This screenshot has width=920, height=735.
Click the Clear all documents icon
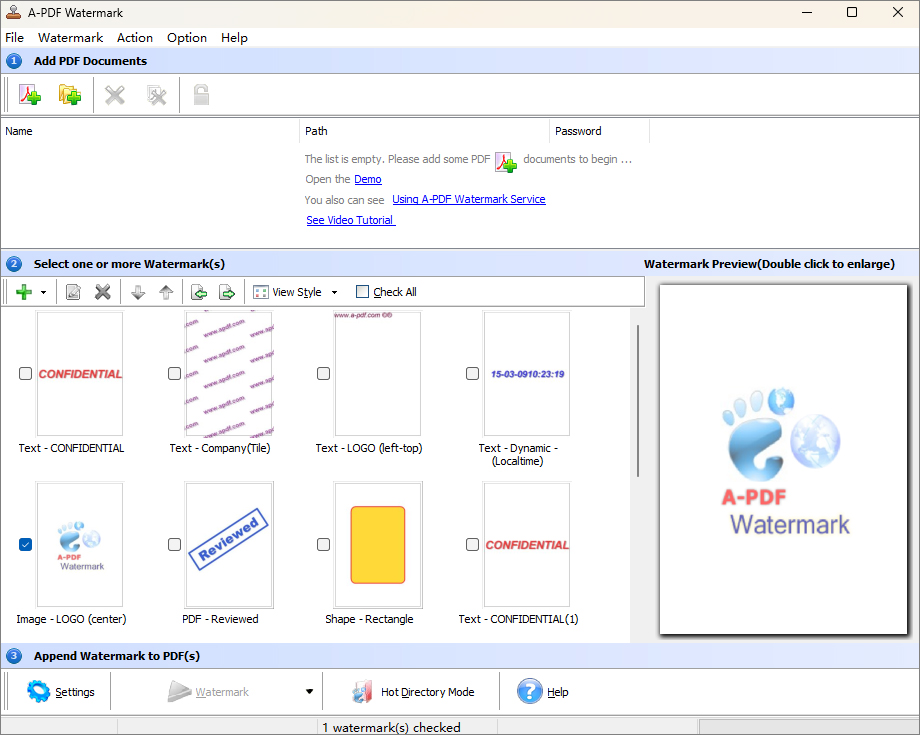coord(157,94)
